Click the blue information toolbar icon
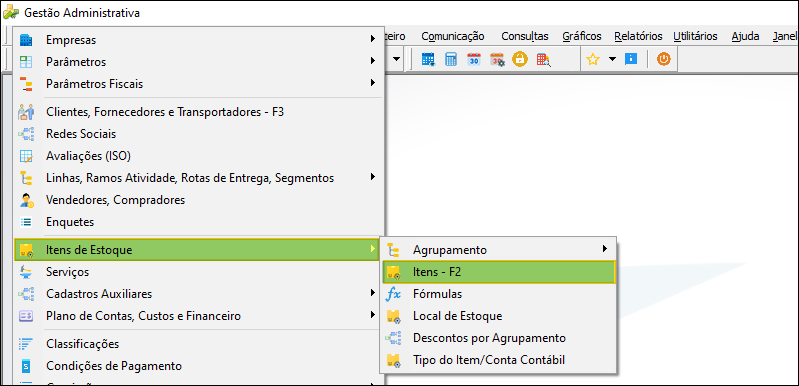Screen dimensions: 799x386 click(631, 59)
